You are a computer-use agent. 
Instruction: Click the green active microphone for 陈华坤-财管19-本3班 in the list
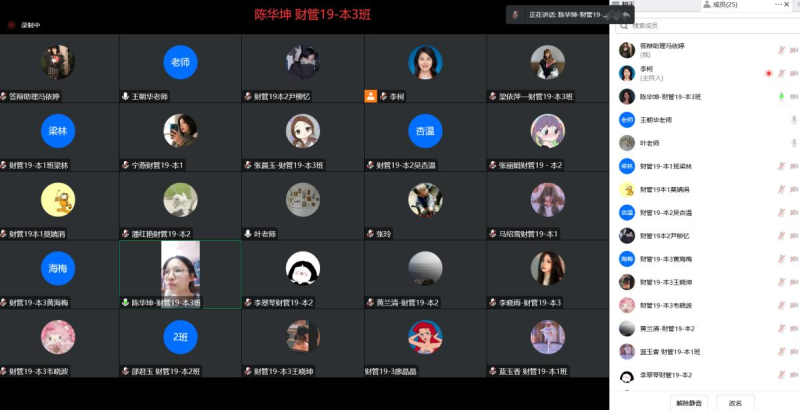tap(781, 96)
